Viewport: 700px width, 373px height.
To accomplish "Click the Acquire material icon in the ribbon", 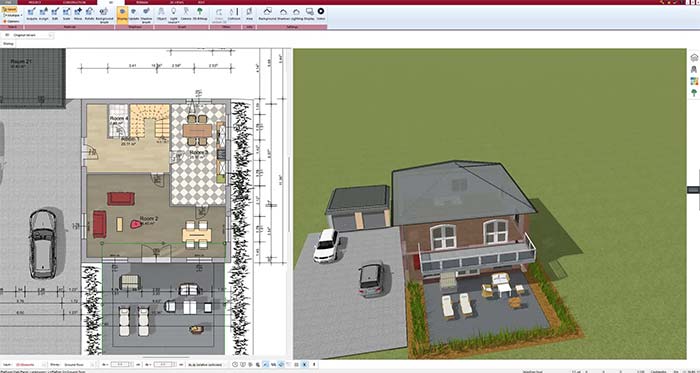I will [x=31, y=14].
